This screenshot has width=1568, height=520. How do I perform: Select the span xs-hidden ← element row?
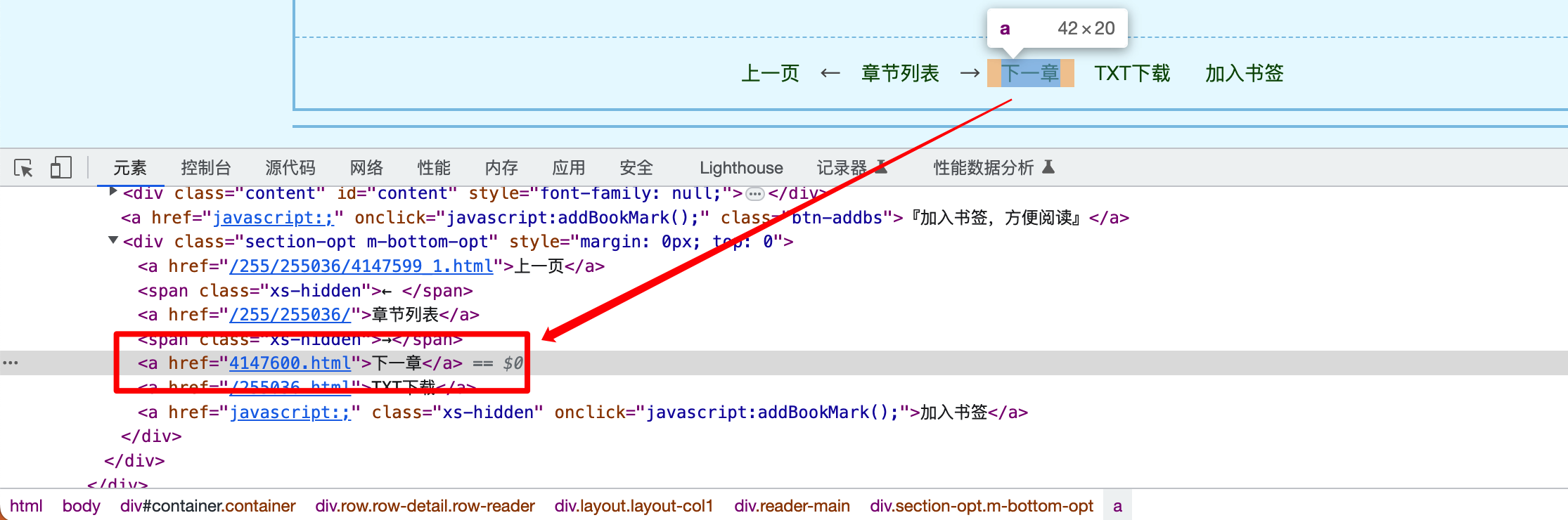click(x=305, y=291)
